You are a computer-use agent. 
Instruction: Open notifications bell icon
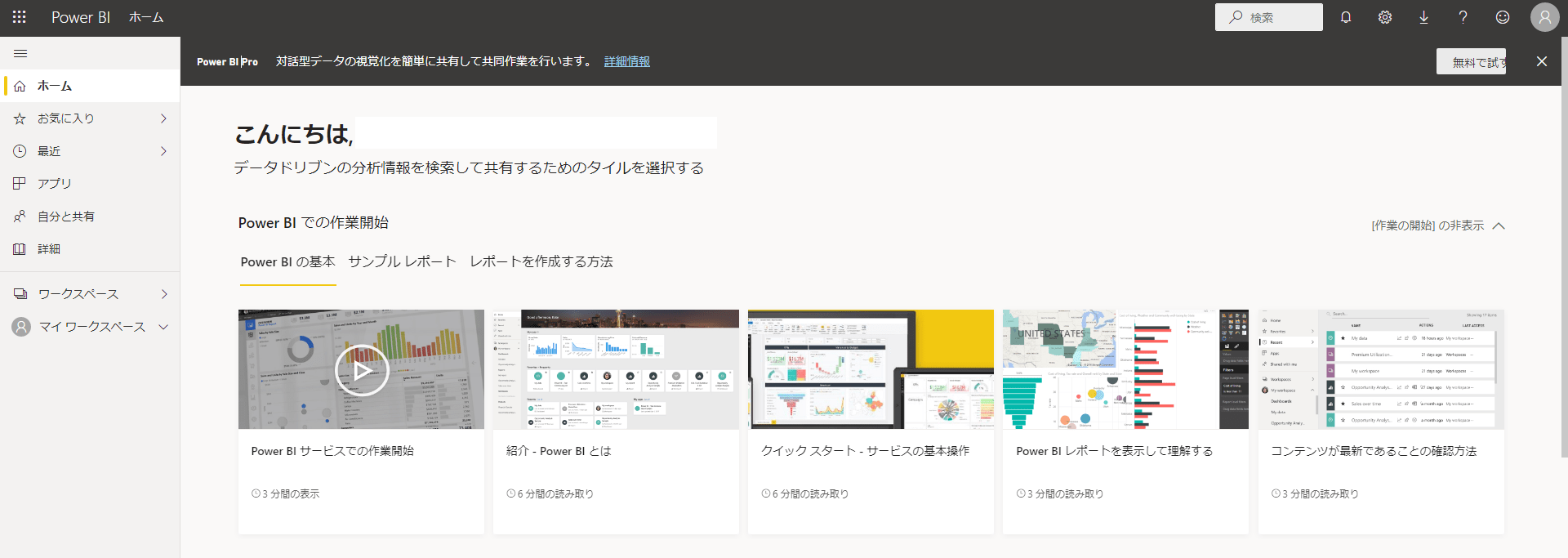(1346, 17)
